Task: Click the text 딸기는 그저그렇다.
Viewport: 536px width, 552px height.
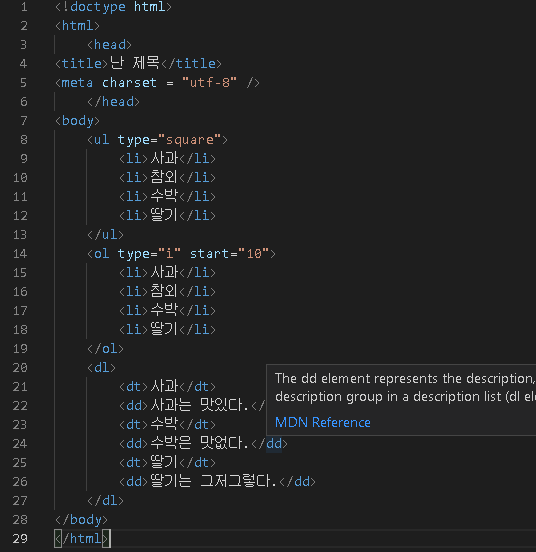Action: point(214,482)
